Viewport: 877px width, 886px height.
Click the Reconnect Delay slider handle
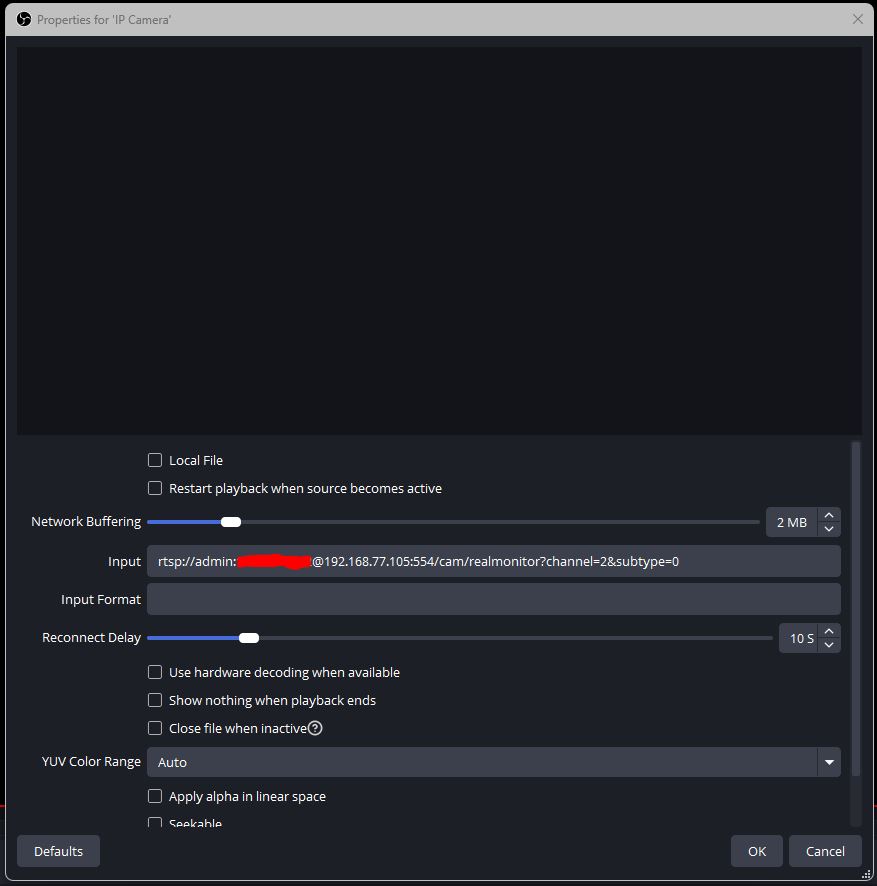click(249, 638)
